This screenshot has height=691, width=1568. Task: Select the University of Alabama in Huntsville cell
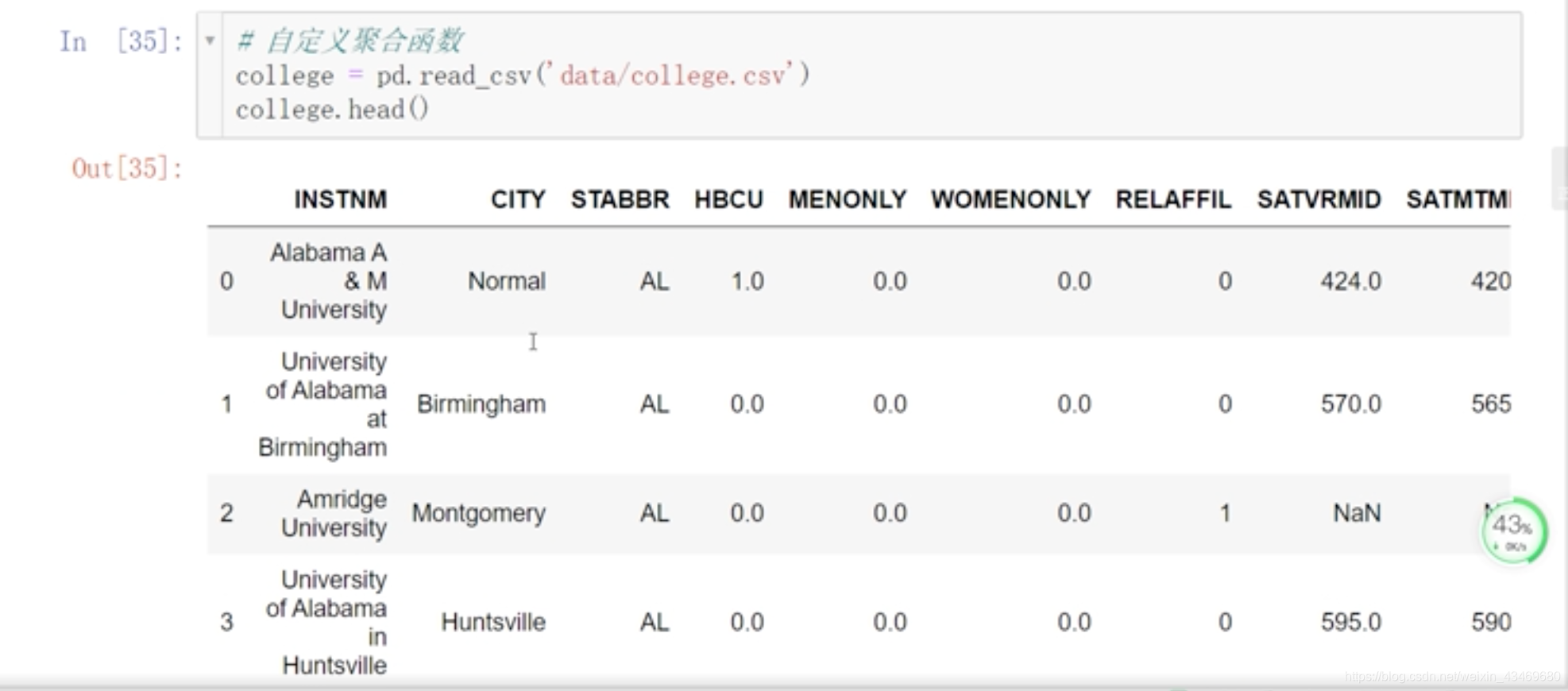[x=326, y=622]
